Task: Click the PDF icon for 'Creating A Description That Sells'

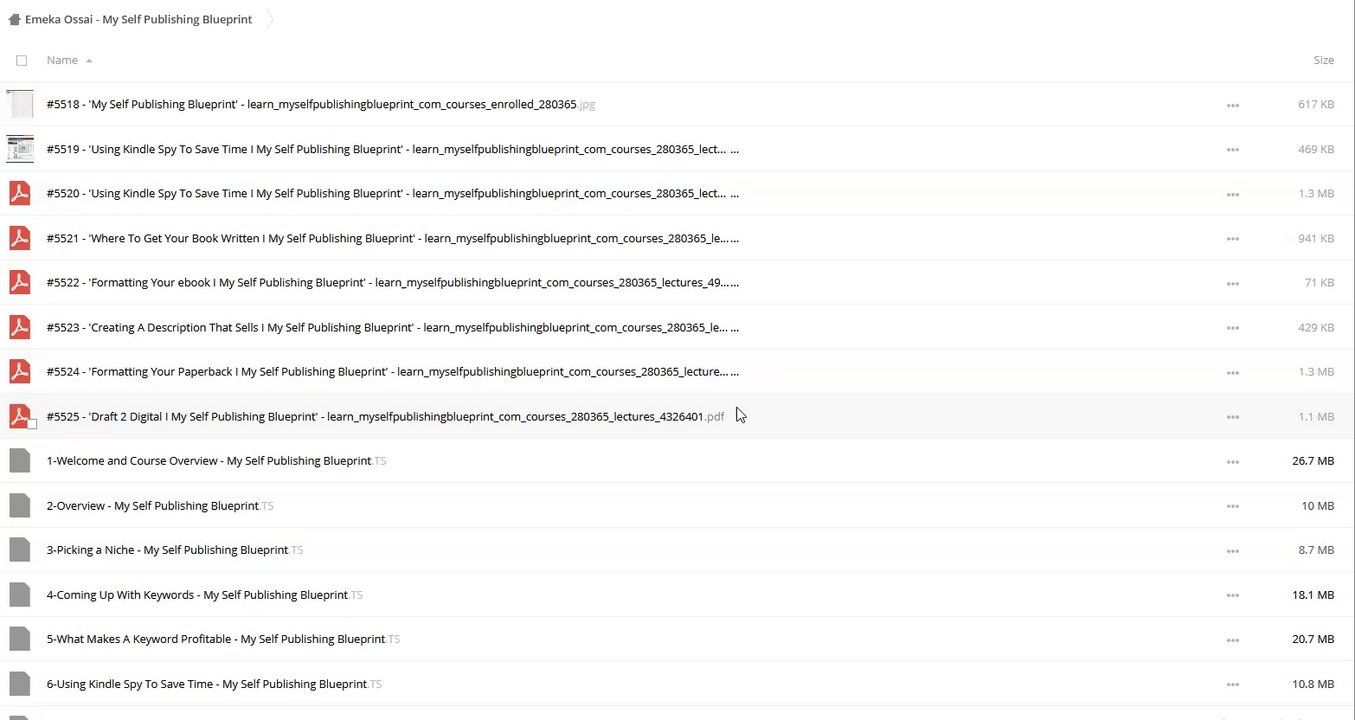Action: point(20,327)
